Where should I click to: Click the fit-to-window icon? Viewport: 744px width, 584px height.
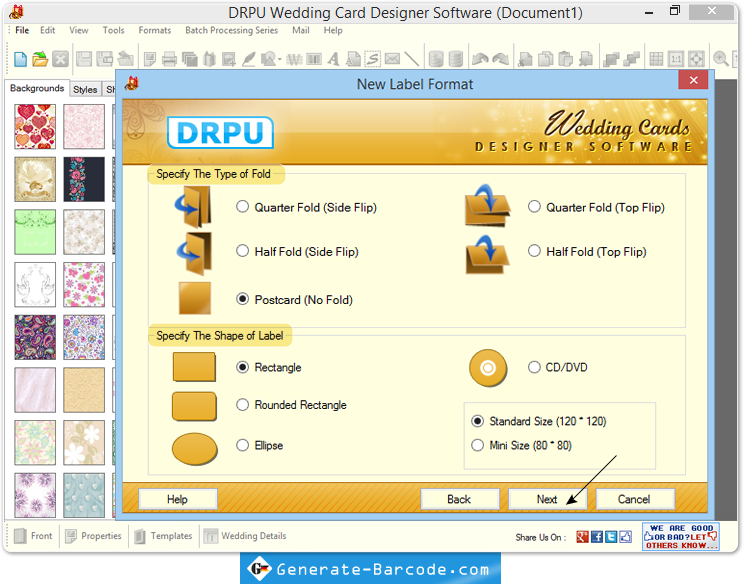[x=696, y=59]
